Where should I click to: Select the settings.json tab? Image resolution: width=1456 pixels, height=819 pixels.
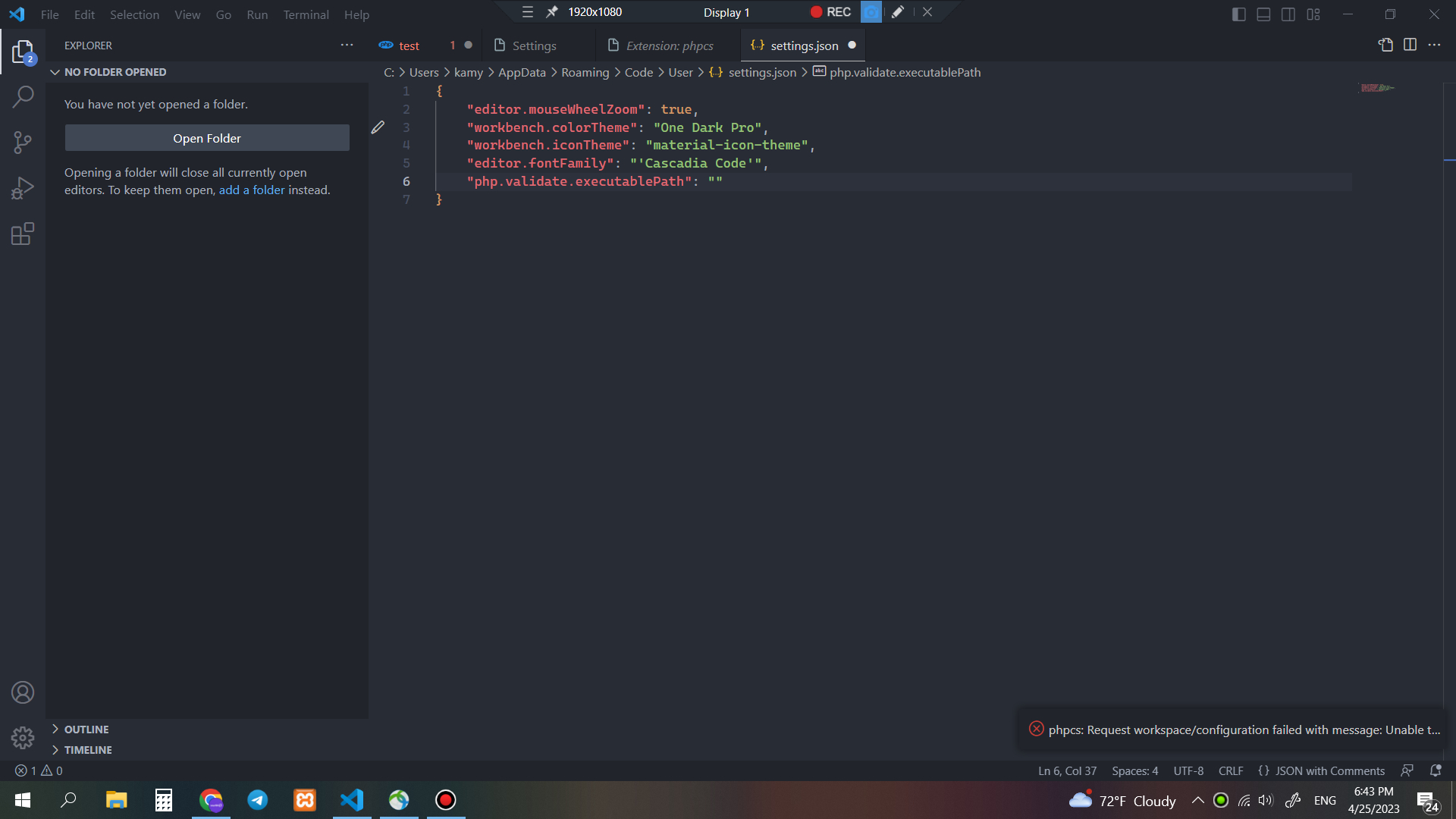804,45
